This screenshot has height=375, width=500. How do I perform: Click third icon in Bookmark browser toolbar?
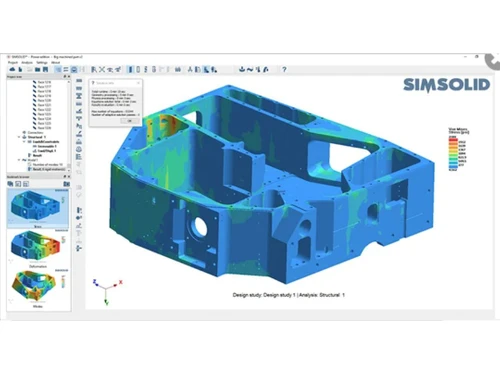point(26,184)
